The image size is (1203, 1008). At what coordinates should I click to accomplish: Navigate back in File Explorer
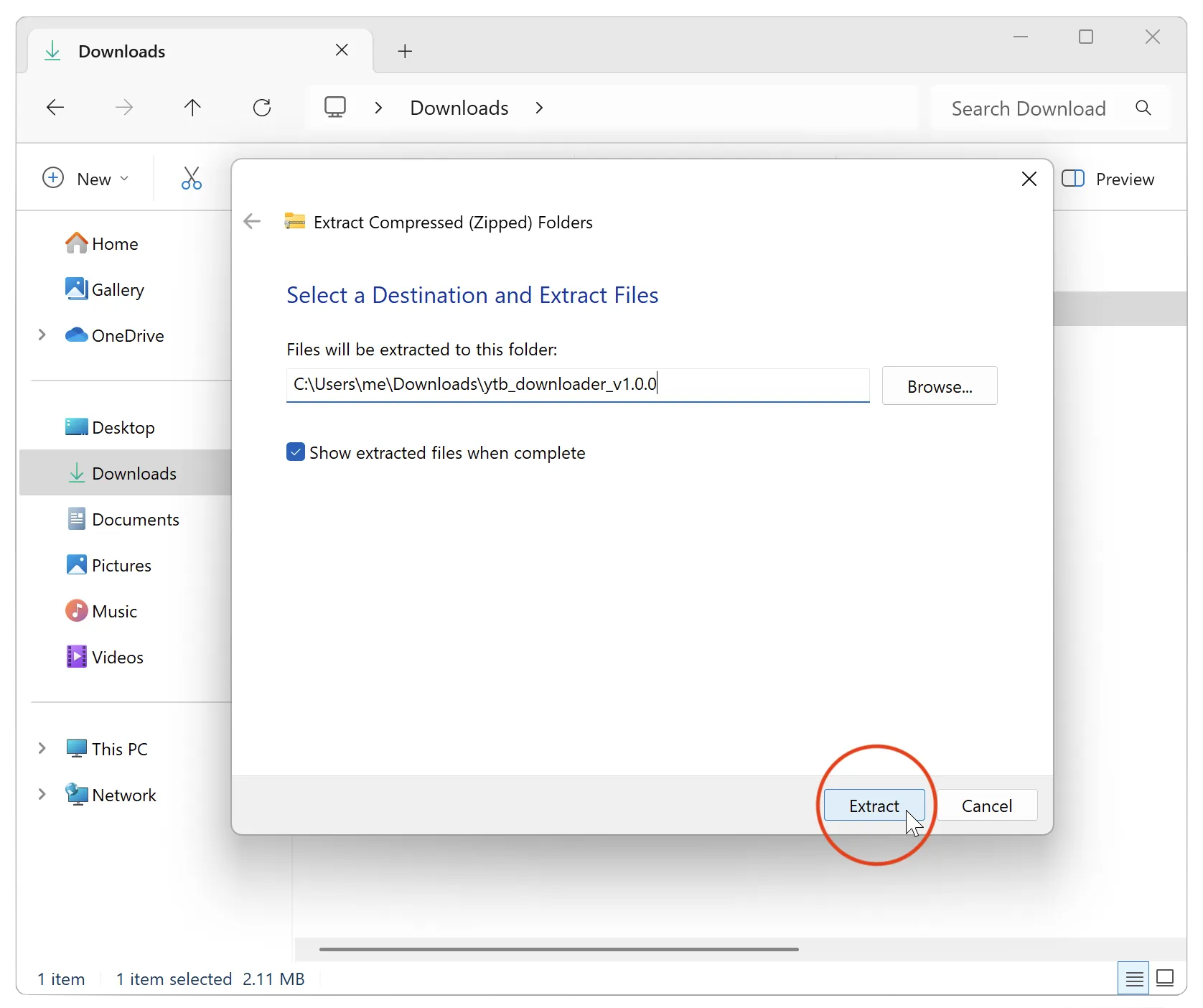(x=55, y=108)
